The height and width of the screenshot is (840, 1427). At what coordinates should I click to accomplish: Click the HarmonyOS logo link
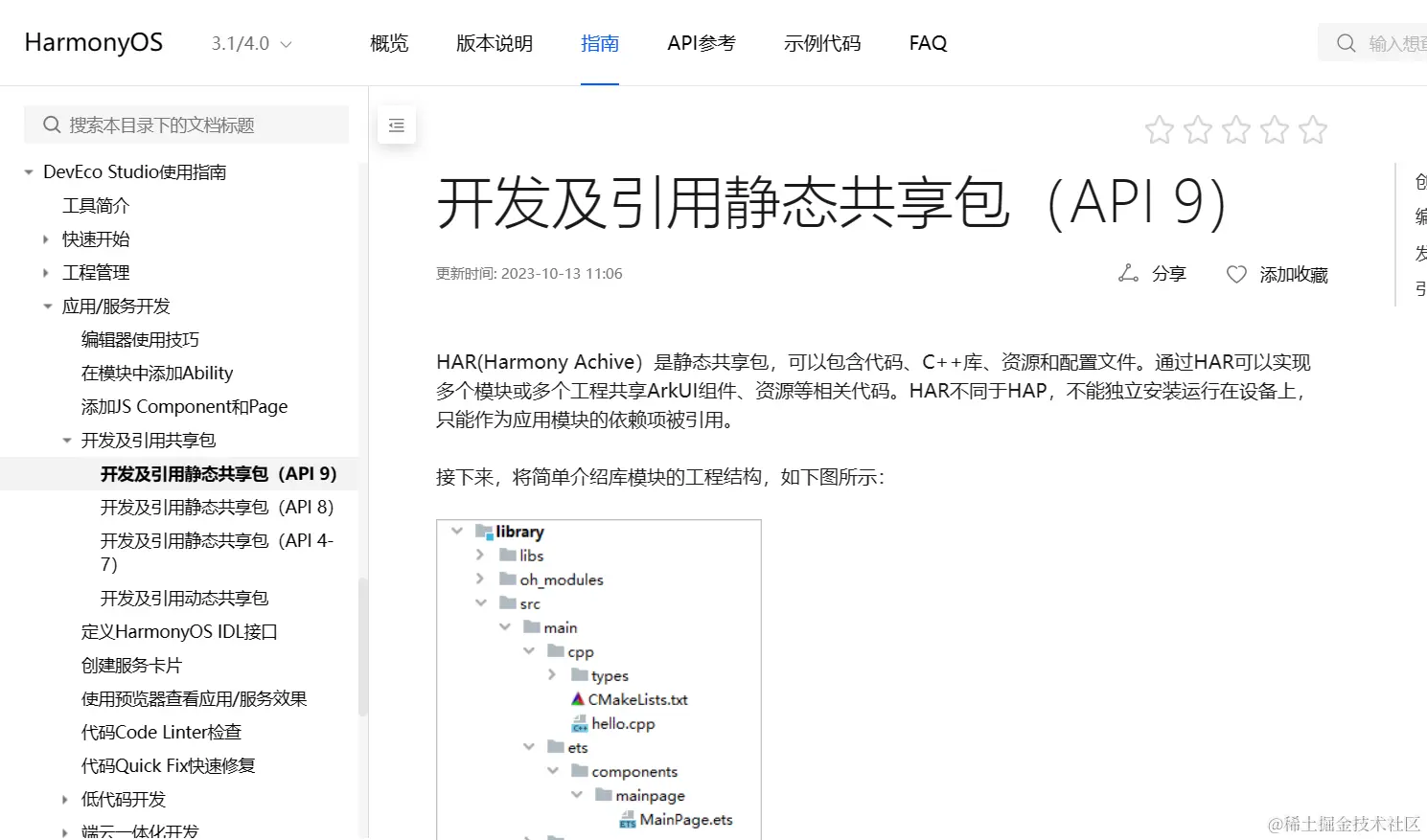click(x=94, y=43)
